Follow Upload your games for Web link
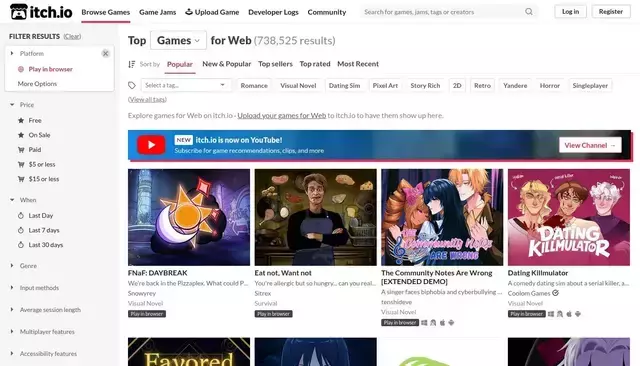640x366 pixels. coord(282,115)
